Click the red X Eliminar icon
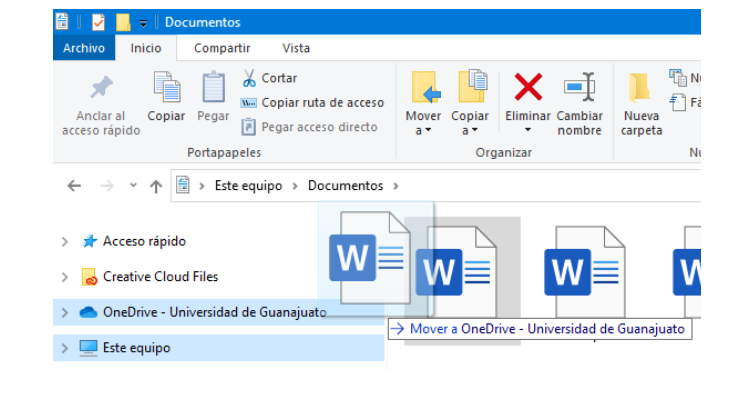Image resolution: width=739 pixels, height=394 pixels. pos(528,87)
